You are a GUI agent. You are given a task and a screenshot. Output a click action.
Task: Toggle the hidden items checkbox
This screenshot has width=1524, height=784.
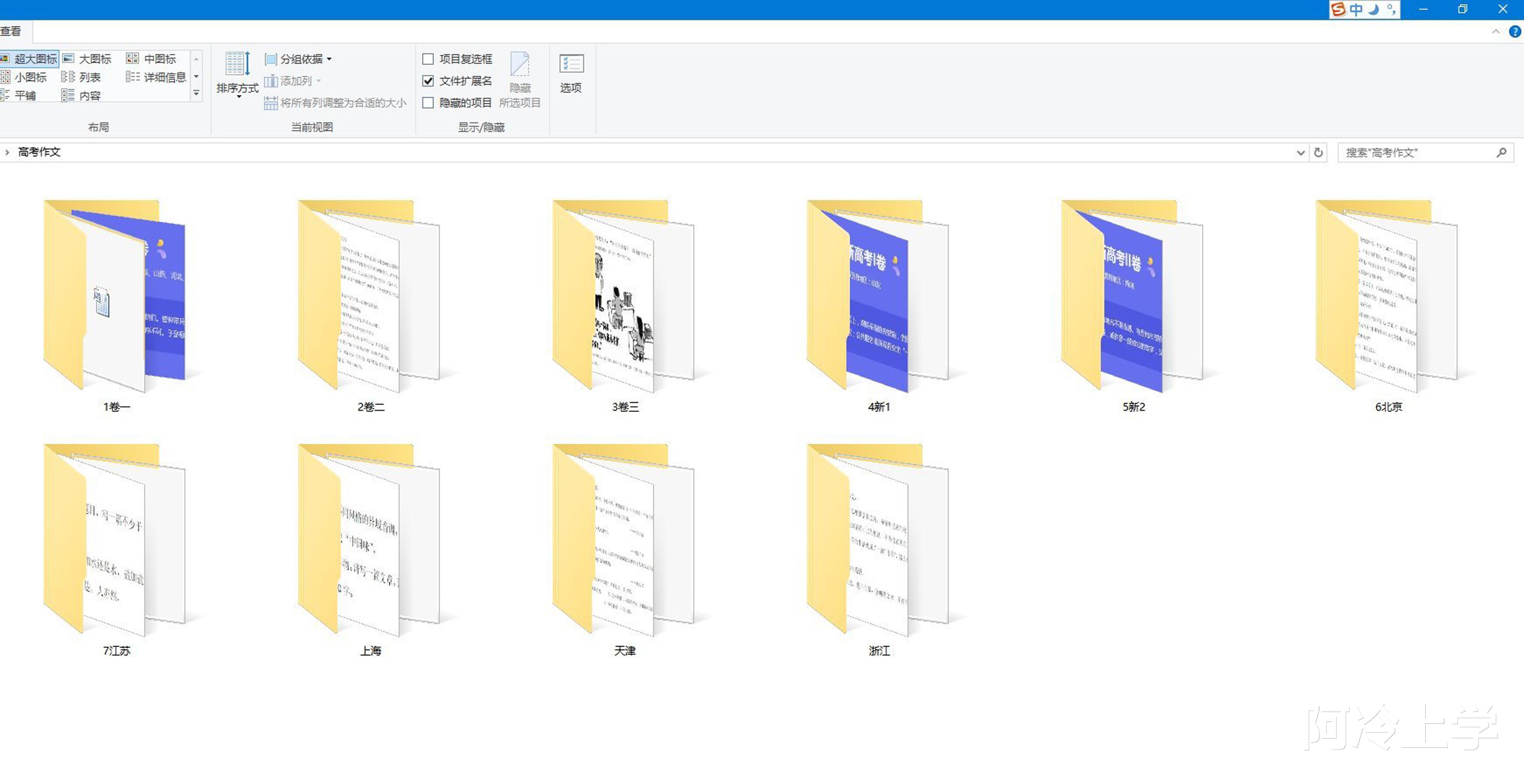pyautogui.click(x=428, y=102)
